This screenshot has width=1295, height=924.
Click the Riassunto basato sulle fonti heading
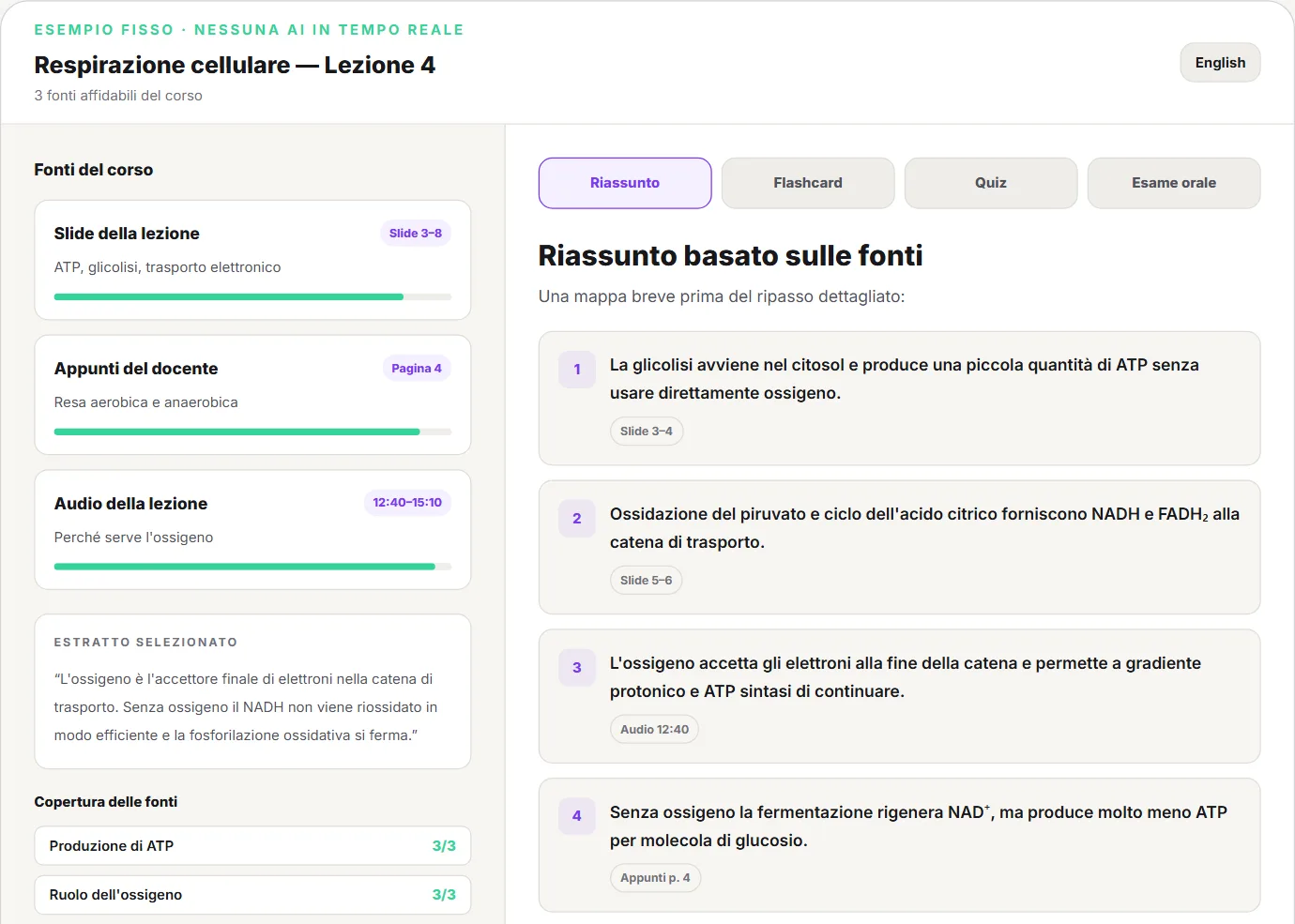click(730, 255)
